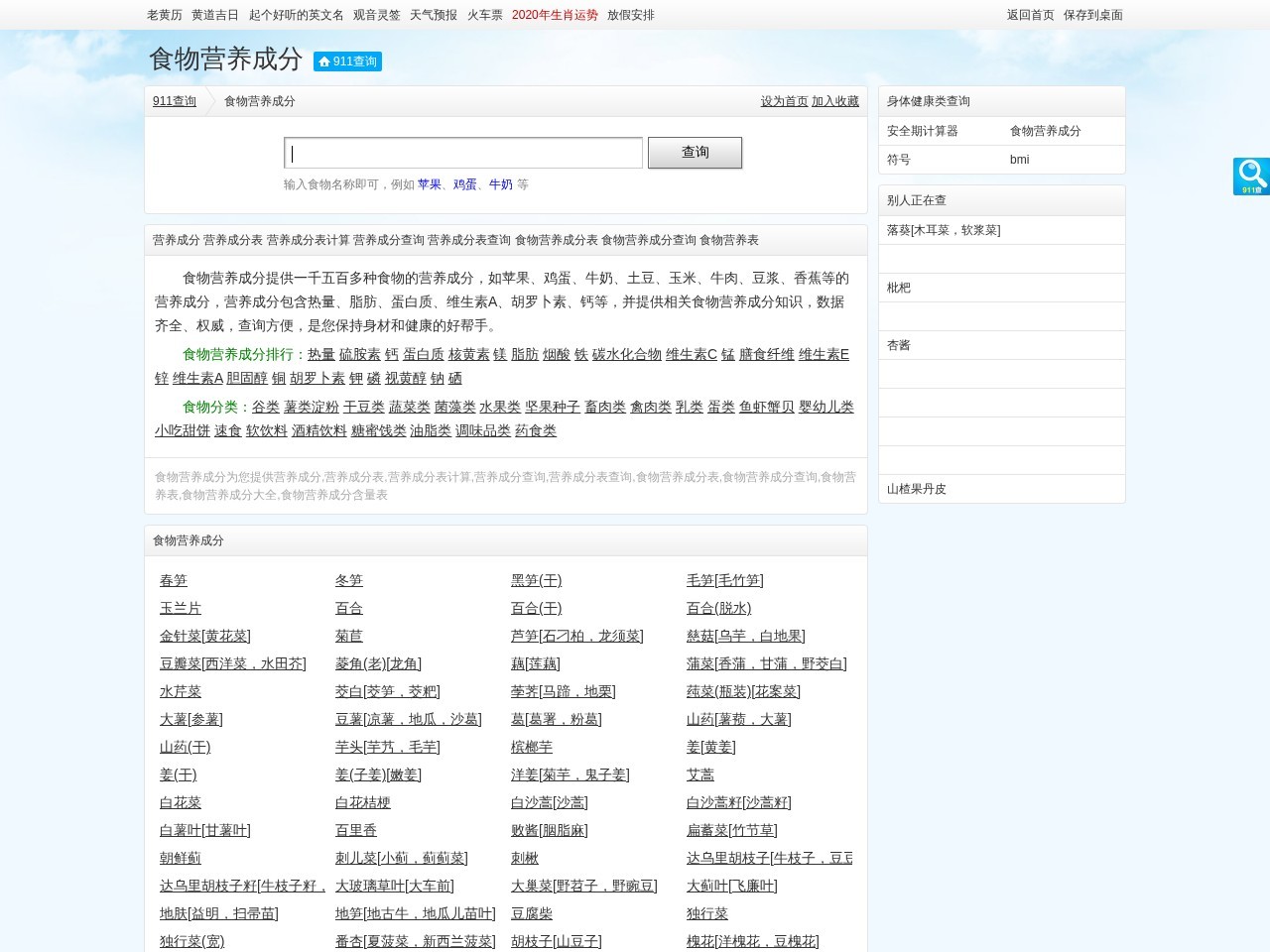Click the floating 911 search magnifier icon
Image resolution: width=1270 pixels, height=952 pixels.
pos(1251,177)
